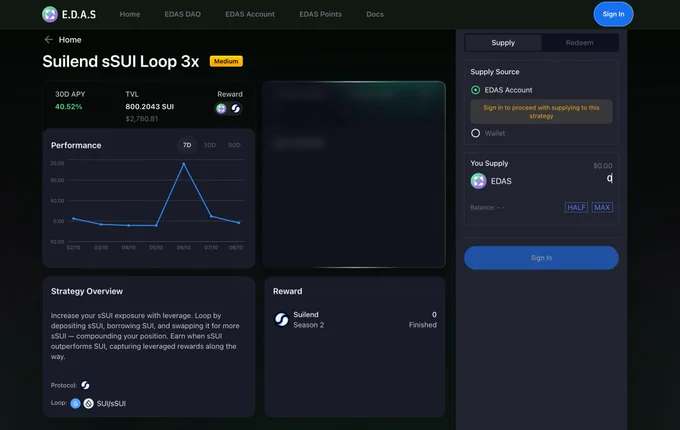Screen dimensions: 680x430
Task: Switch to the Redeem tab
Action: [x=579, y=42]
